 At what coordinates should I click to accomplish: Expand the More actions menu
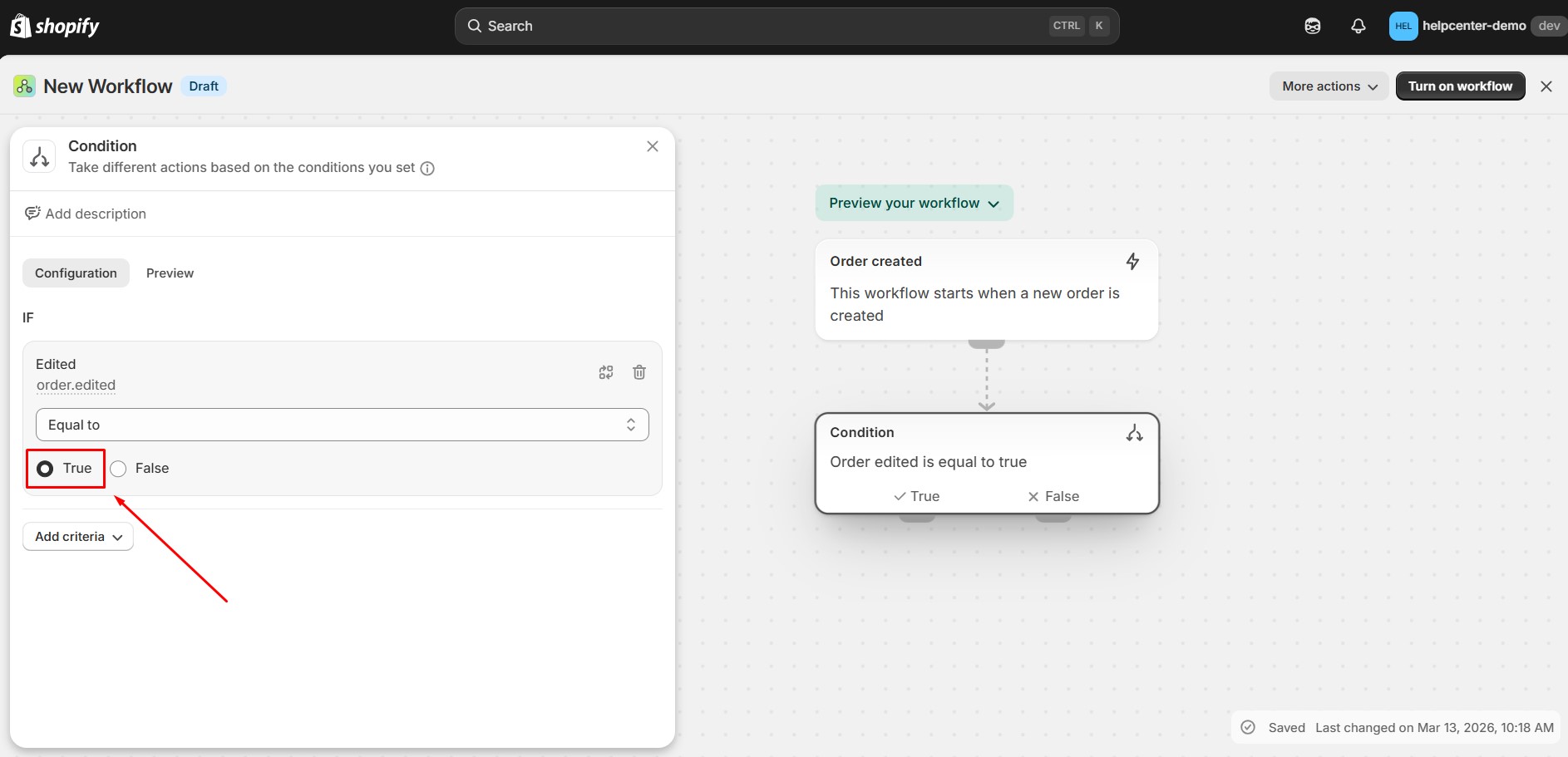coord(1329,86)
